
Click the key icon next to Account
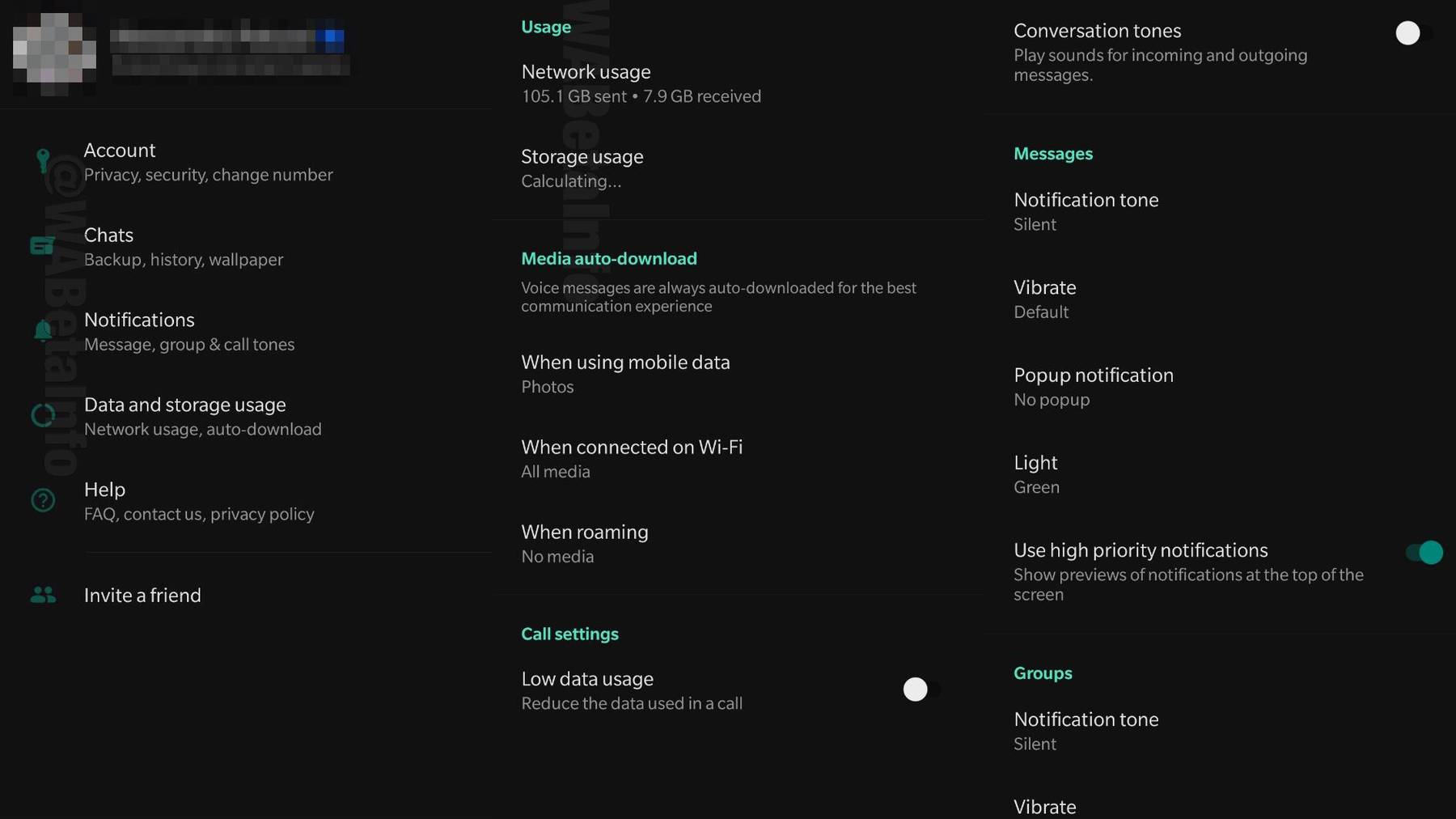(x=42, y=161)
